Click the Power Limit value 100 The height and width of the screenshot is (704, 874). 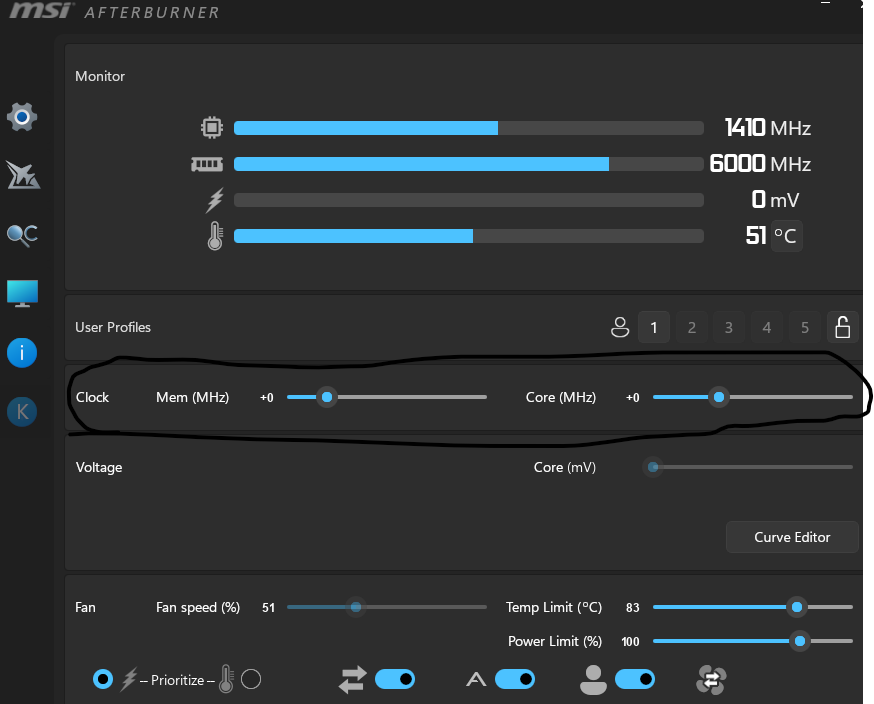point(630,642)
